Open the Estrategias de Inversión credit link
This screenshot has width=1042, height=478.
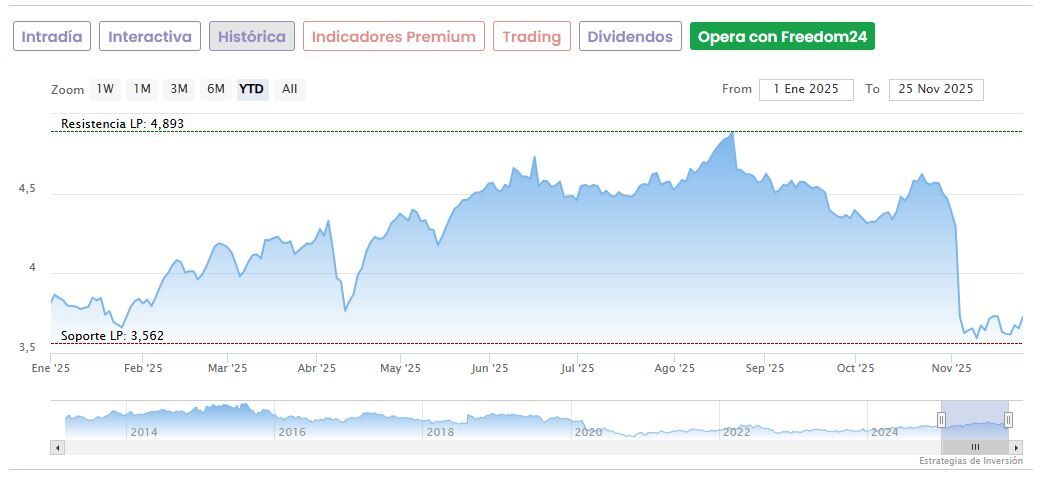click(x=971, y=461)
